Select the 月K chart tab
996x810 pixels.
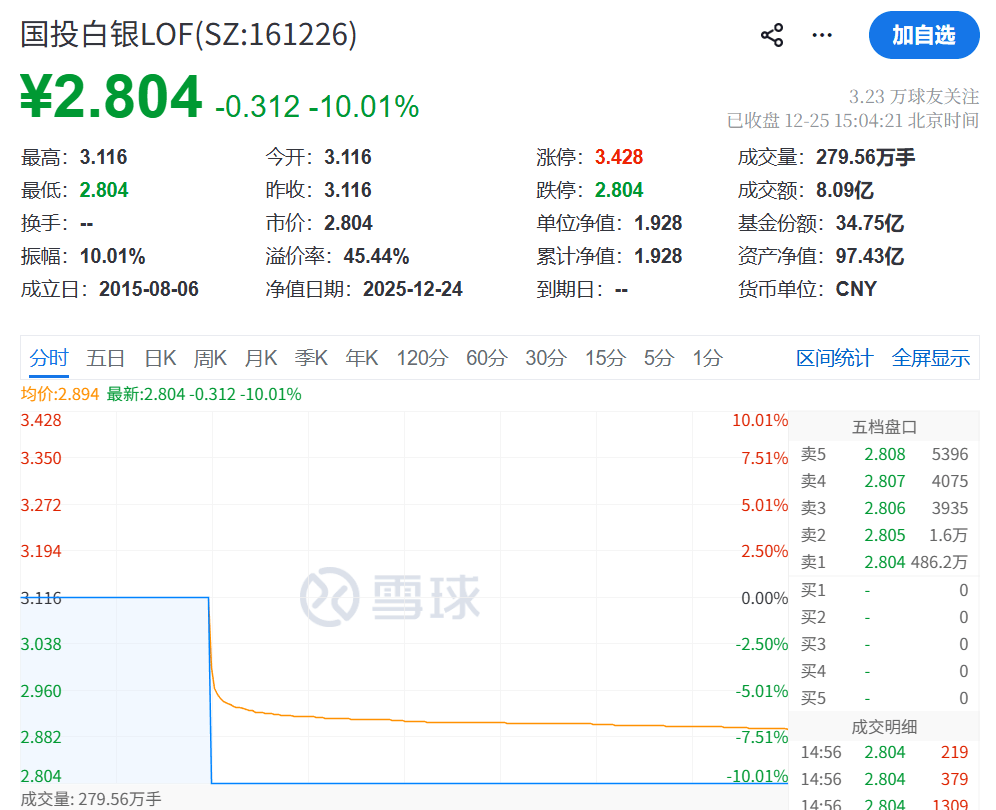coord(261,358)
